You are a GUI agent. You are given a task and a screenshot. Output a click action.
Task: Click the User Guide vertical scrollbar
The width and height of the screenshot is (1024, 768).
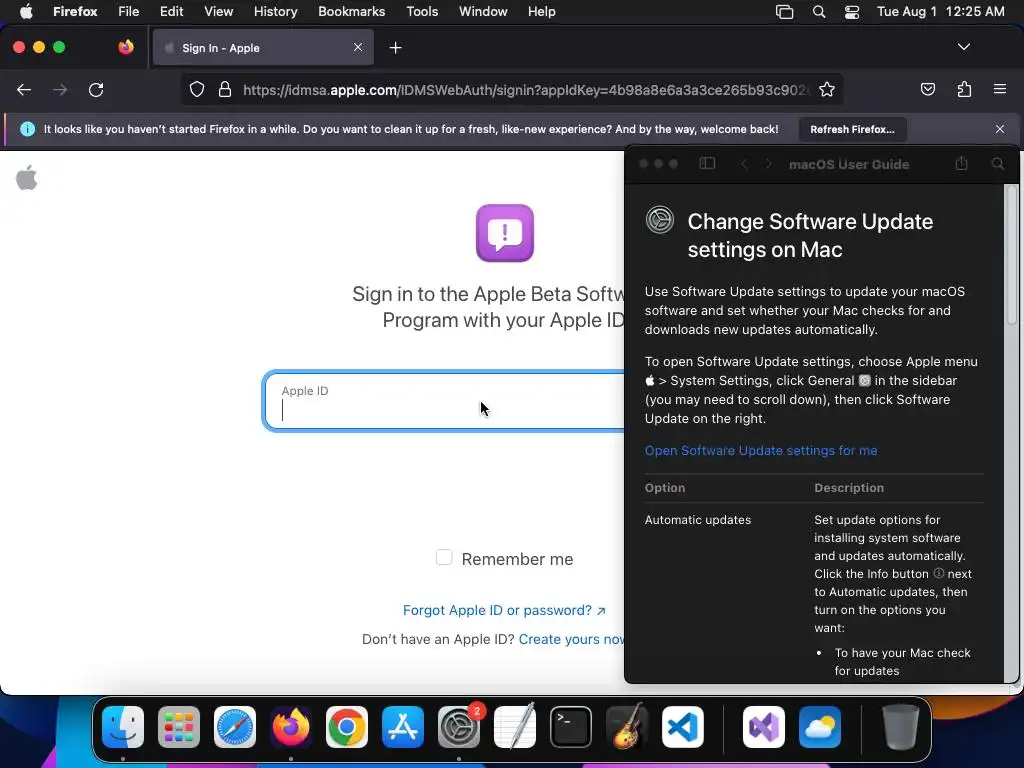1012,255
